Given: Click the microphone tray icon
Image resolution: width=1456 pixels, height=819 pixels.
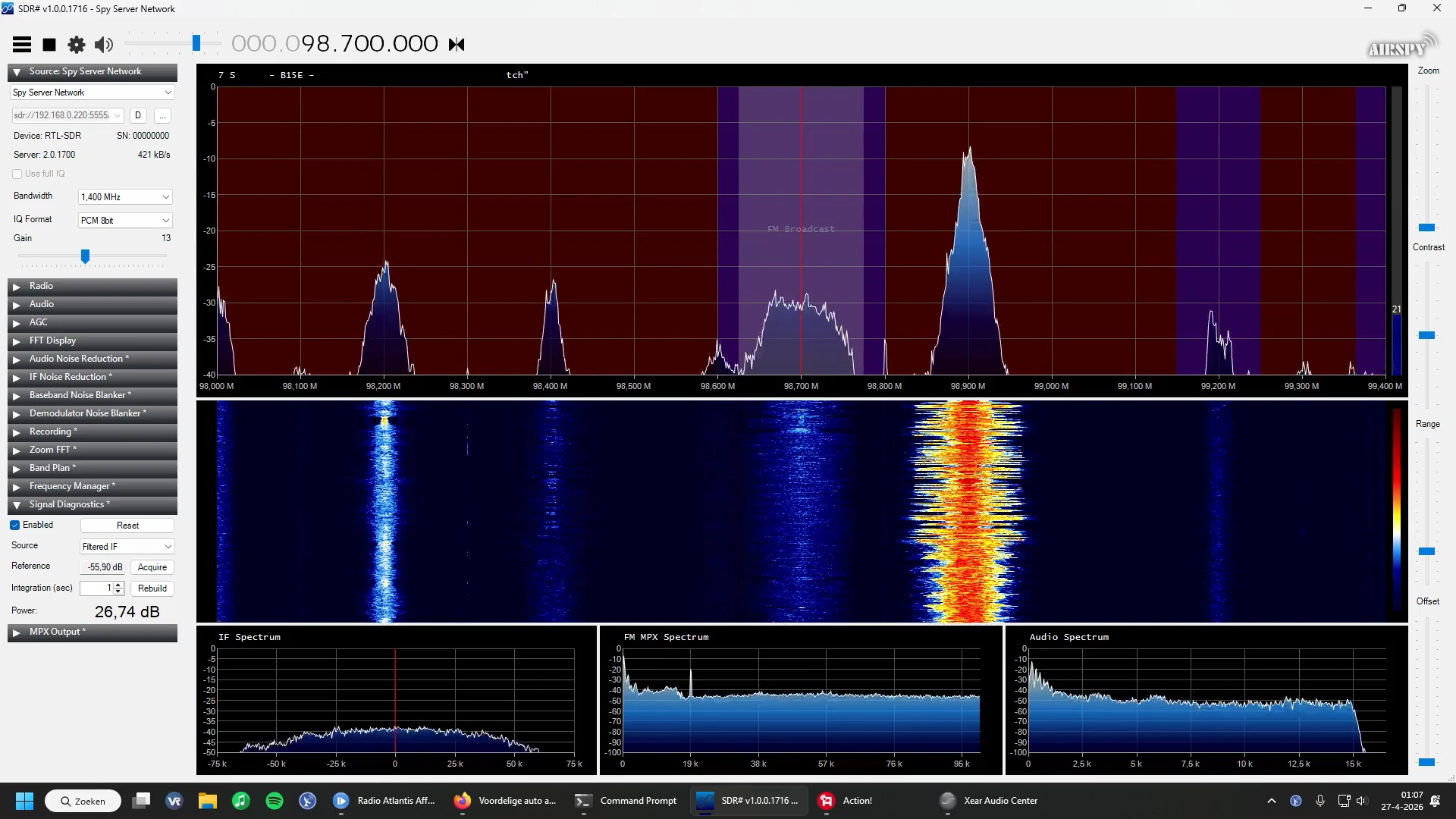Looking at the screenshot, I should tap(1320, 801).
